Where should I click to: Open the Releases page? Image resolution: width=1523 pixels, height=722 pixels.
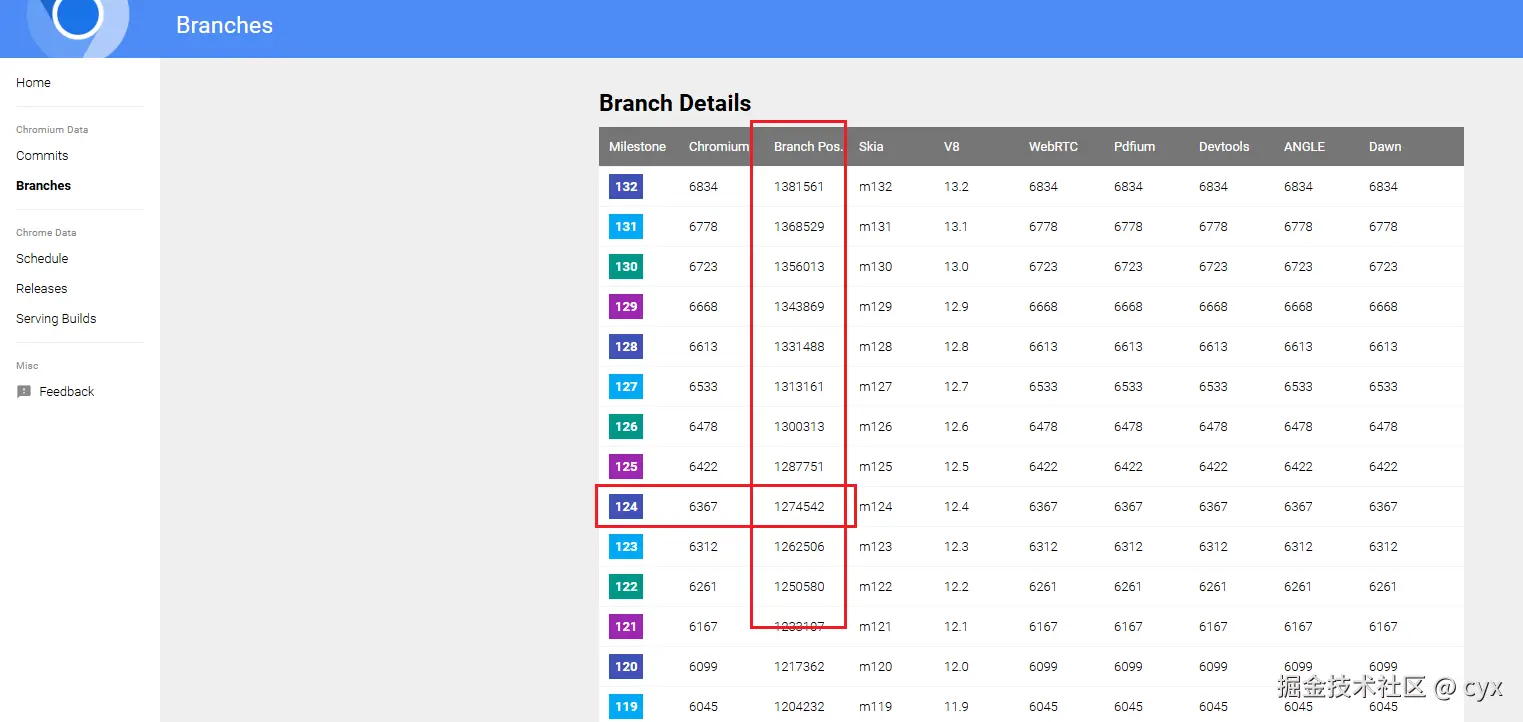[x=42, y=289]
